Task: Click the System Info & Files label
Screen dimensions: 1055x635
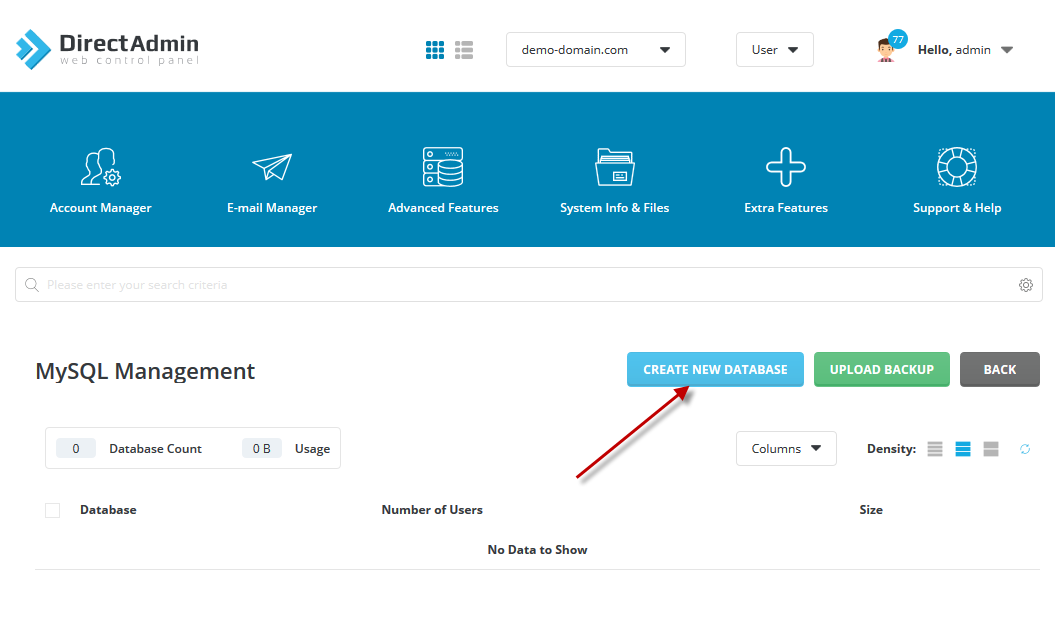Action: (x=614, y=208)
